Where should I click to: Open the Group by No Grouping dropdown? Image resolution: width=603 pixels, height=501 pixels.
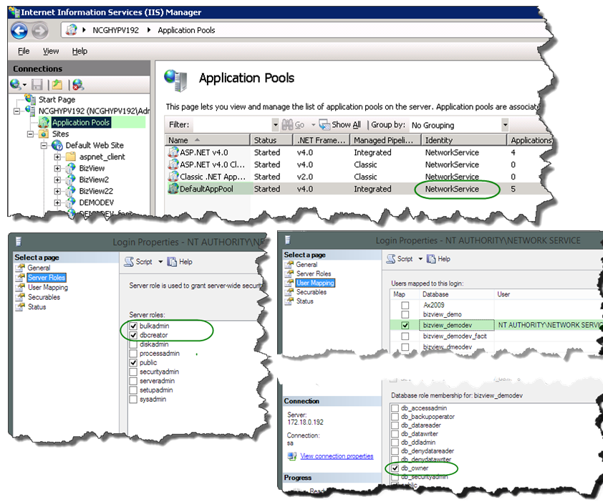point(505,125)
